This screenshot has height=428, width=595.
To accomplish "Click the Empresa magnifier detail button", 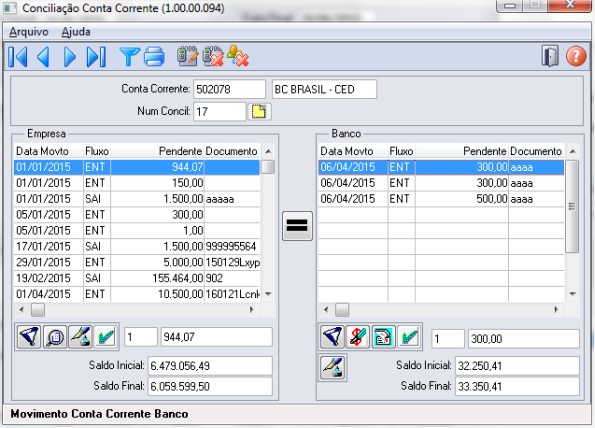I will click(55, 337).
